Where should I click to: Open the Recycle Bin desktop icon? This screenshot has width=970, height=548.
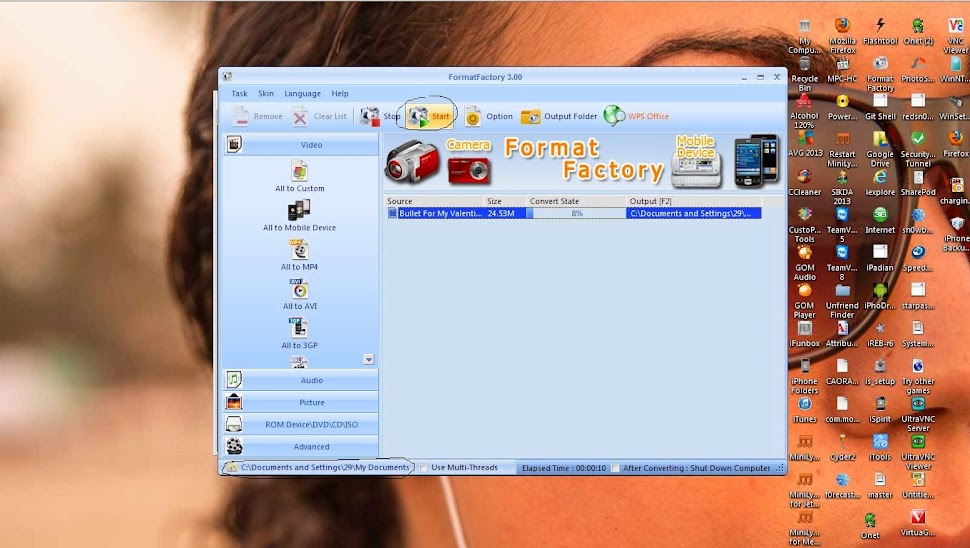point(804,74)
